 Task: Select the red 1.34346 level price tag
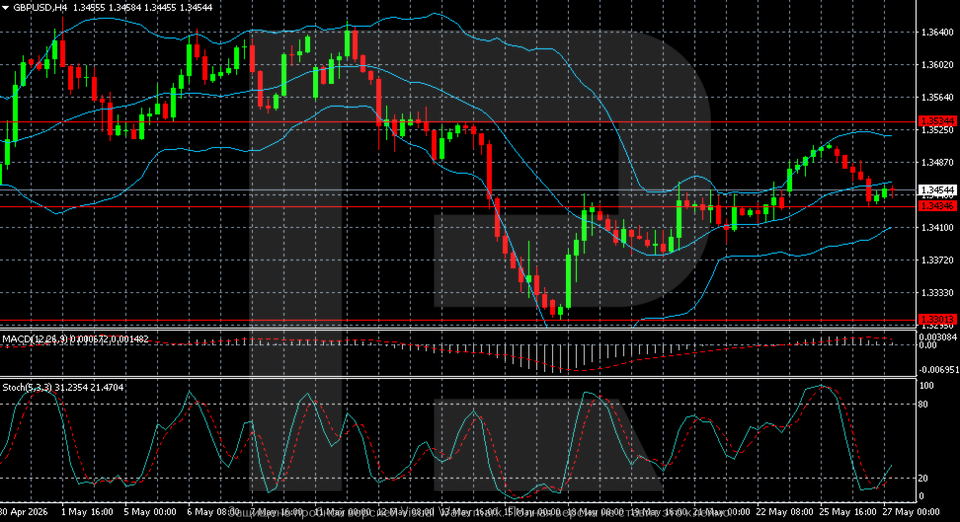(937, 206)
